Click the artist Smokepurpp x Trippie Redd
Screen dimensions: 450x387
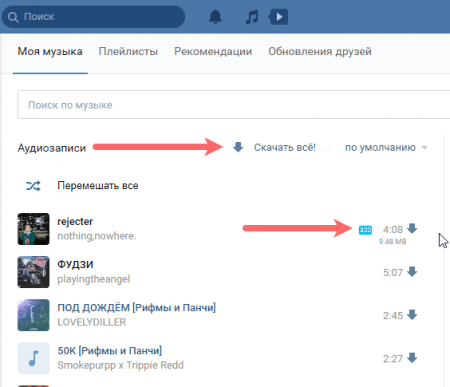click(x=120, y=365)
